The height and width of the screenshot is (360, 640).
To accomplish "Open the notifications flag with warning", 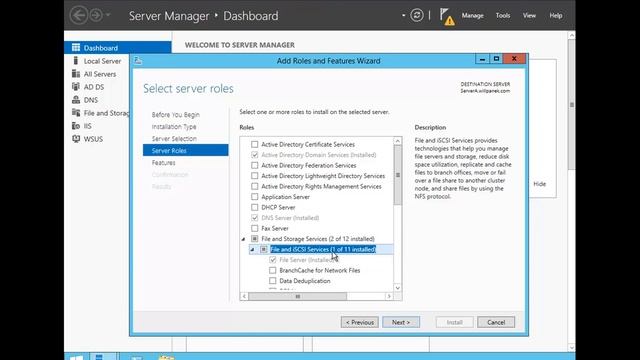I will coord(447,17).
